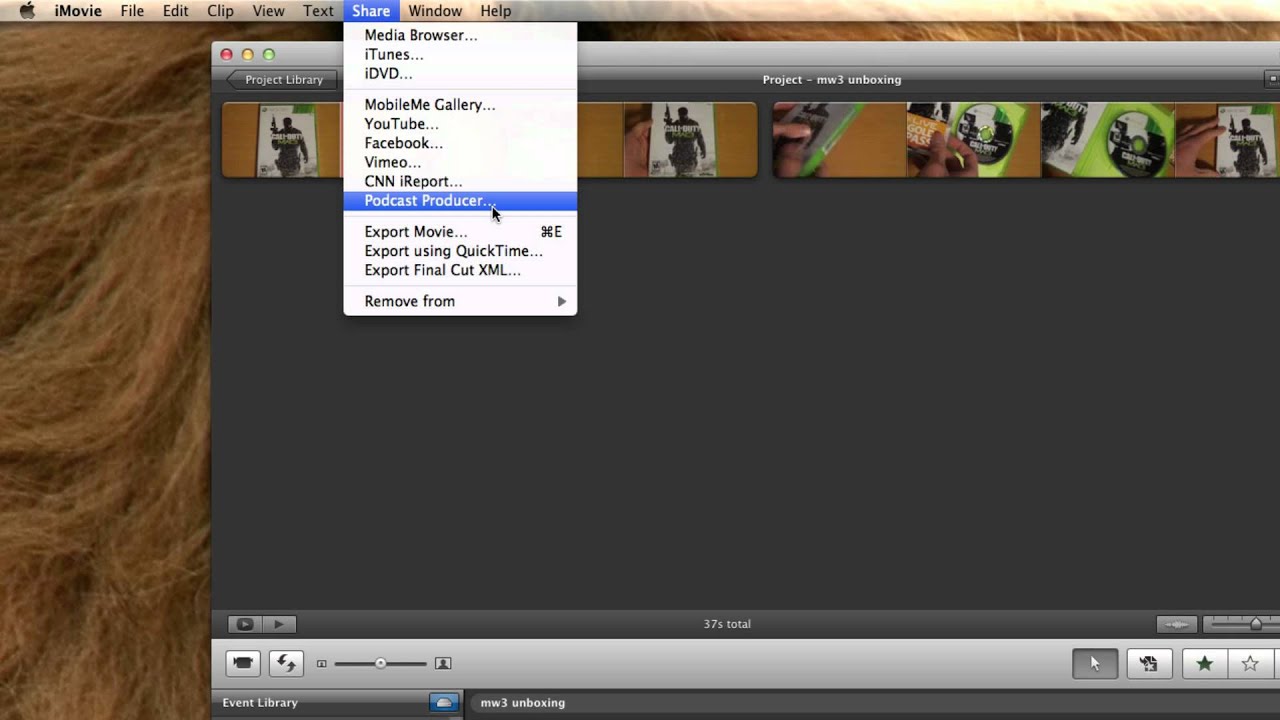Viewport: 1280px width, 720px height.
Task: Click Project – mw3 unboxing title text
Action: 832,79
